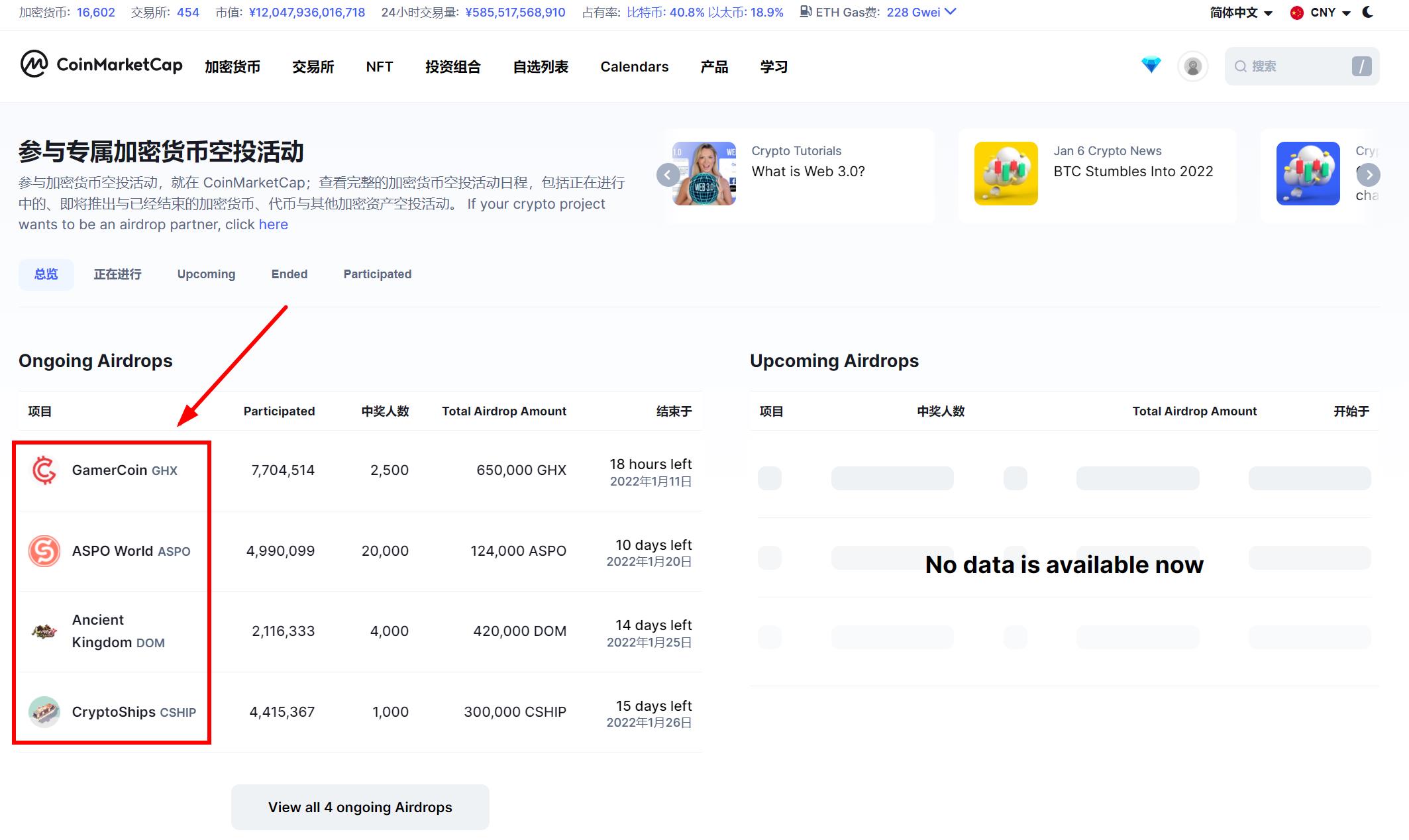
Task: Click the China flag currency icon
Action: (1297, 13)
